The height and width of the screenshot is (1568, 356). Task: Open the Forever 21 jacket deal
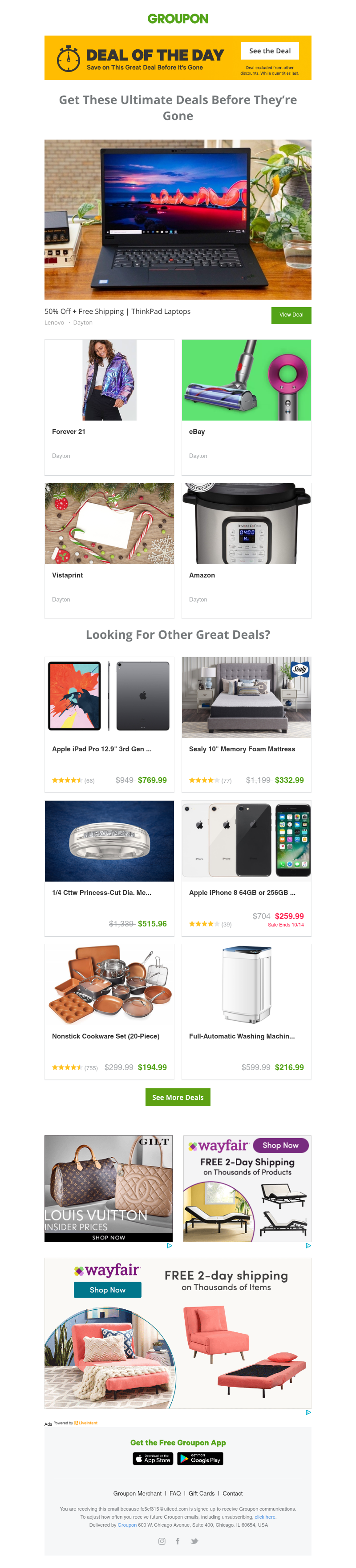pyautogui.click(x=109, y=407)
